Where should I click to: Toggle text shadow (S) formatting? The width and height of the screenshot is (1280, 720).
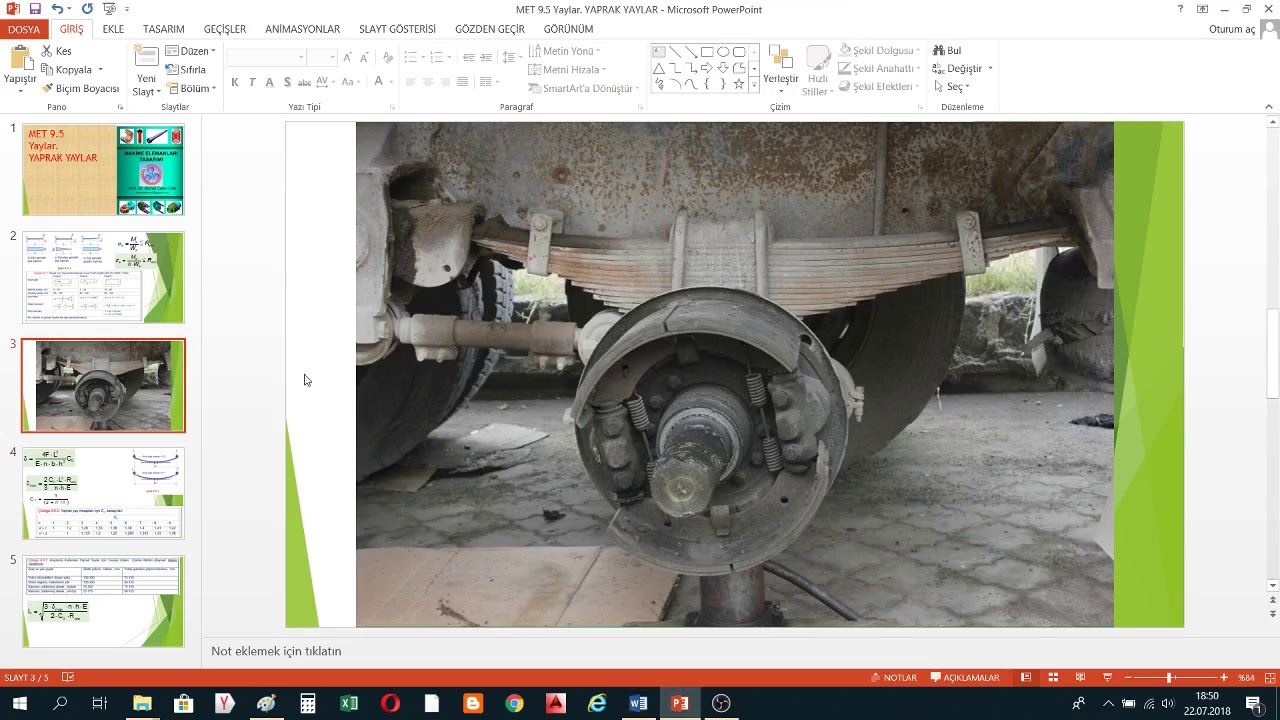click(287, 82)
